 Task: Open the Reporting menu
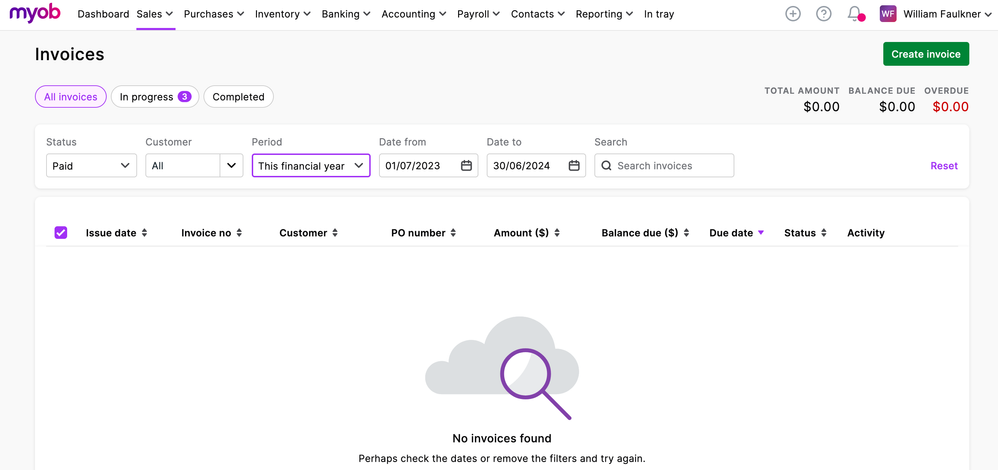pyautogui.click(x=604, y=14)
